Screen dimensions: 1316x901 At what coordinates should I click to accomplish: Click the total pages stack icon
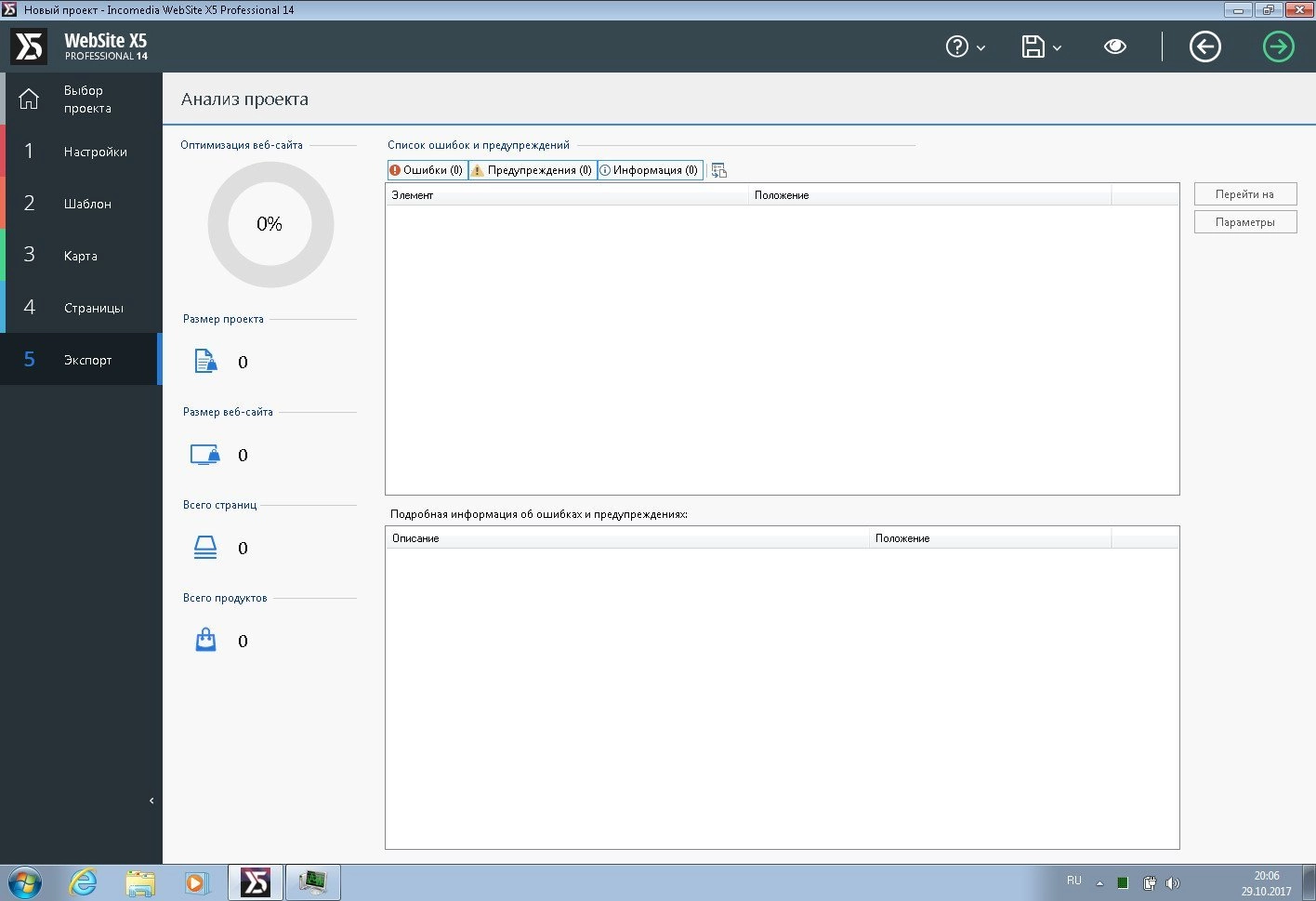(x=205, y=548)
